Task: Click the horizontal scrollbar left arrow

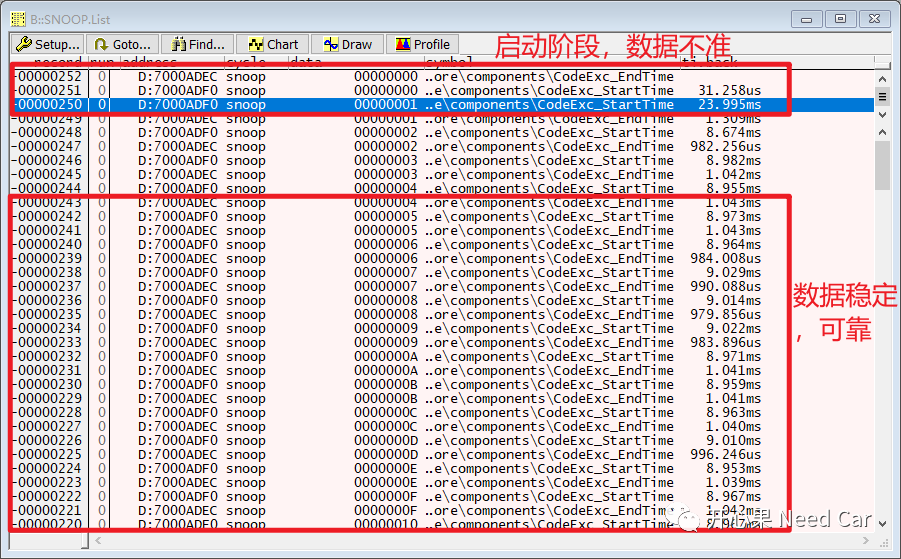Action: (x=100, y=541)
